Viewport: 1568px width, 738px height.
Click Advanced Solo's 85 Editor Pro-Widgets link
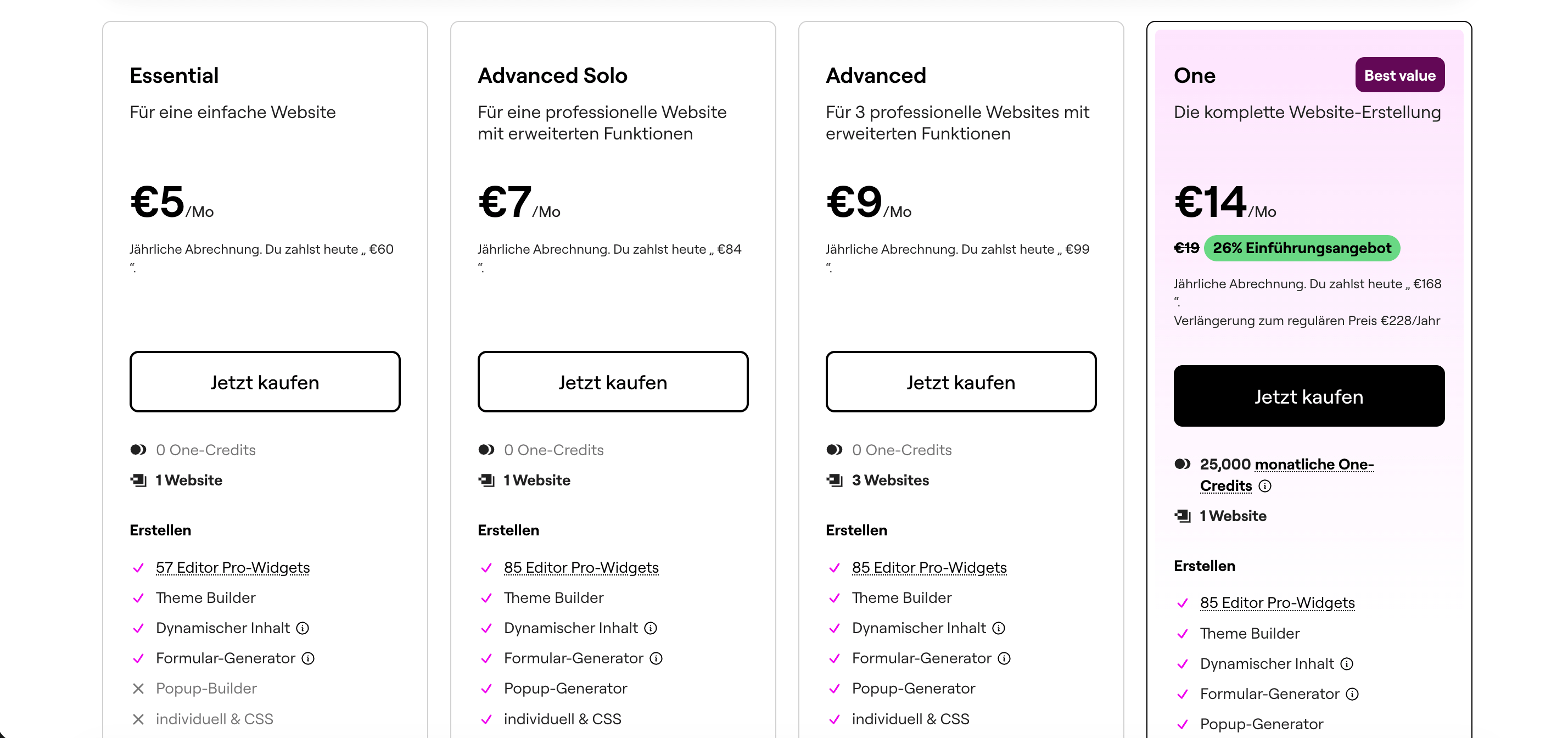581,568
